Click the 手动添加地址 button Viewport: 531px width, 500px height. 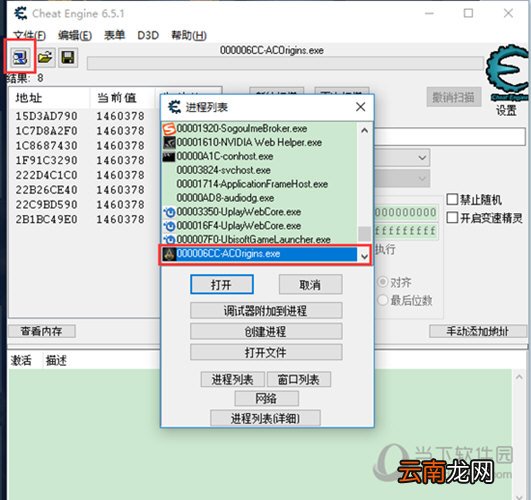478,331
